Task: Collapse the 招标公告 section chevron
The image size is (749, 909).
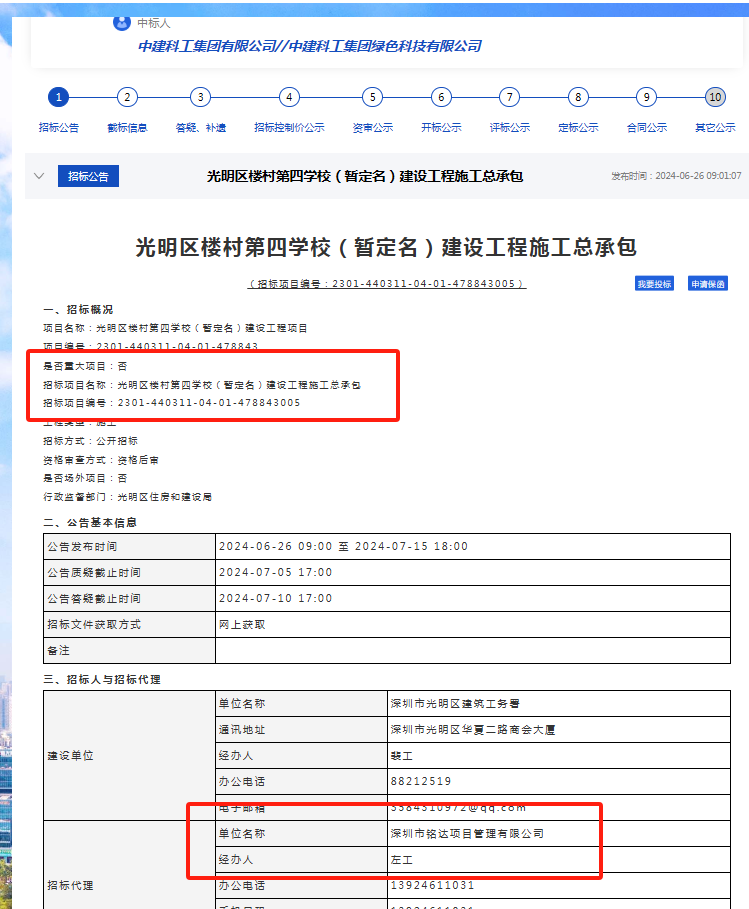Action: (x=39, y=176)
